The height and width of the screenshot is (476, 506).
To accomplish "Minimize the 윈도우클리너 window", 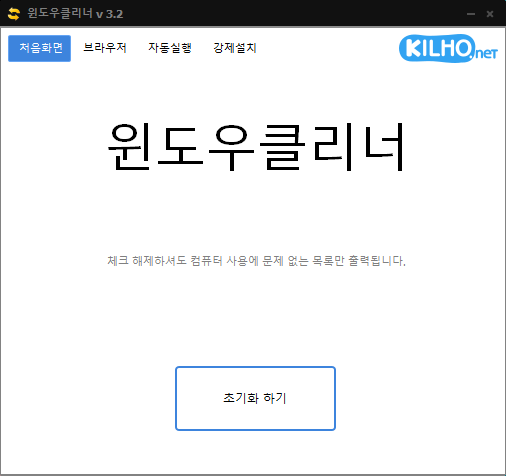I will [471, 14].
